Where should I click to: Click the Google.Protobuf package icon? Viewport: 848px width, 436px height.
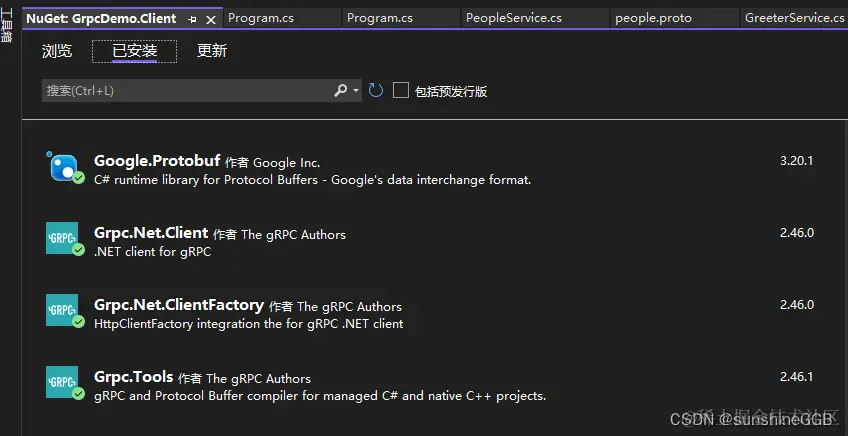tap(64, 167)
